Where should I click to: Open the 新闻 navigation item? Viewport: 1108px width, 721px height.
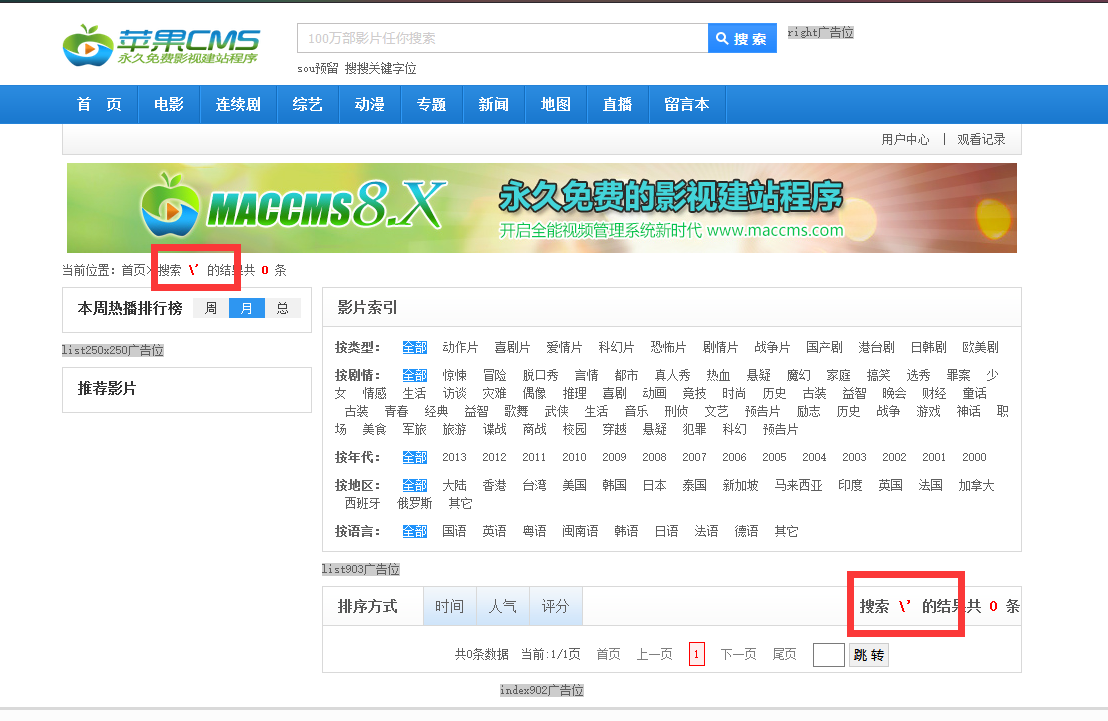tap(493, 105)
